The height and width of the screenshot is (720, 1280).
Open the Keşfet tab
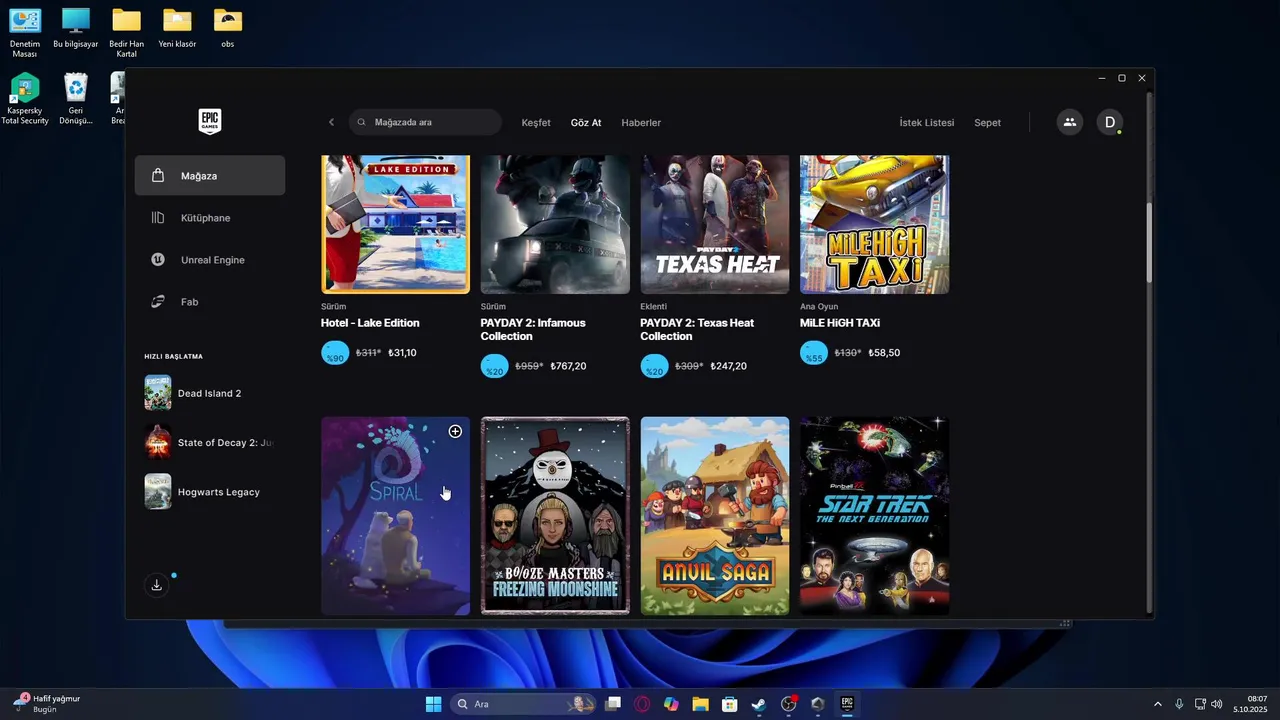pyautogui.click(x=536, y=123)
